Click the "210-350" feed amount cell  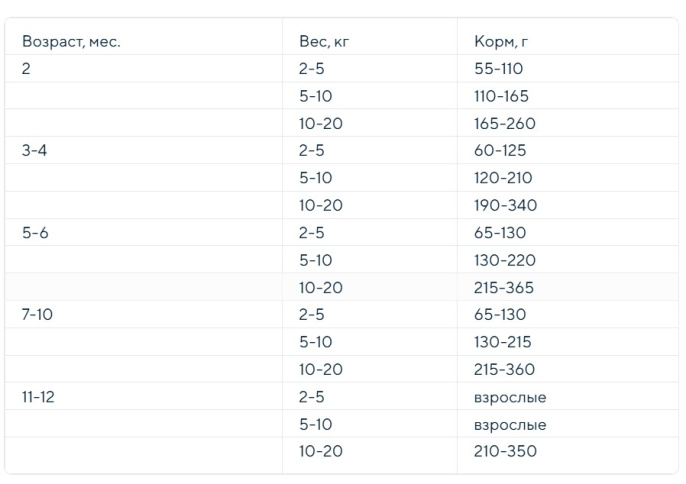pos(505,452)
